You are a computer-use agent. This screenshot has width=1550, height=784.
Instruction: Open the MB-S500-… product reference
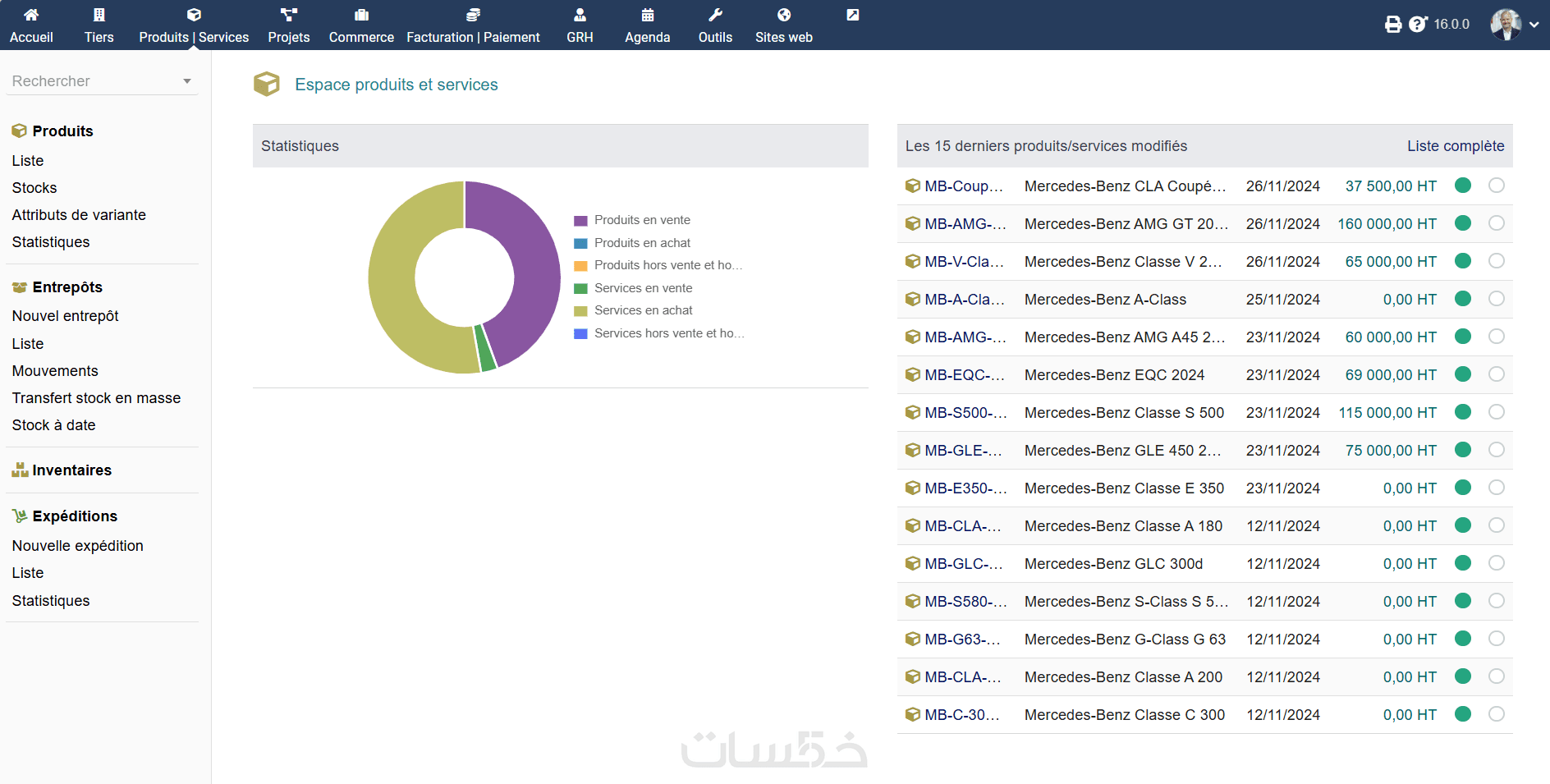click(x=965, y=413)
